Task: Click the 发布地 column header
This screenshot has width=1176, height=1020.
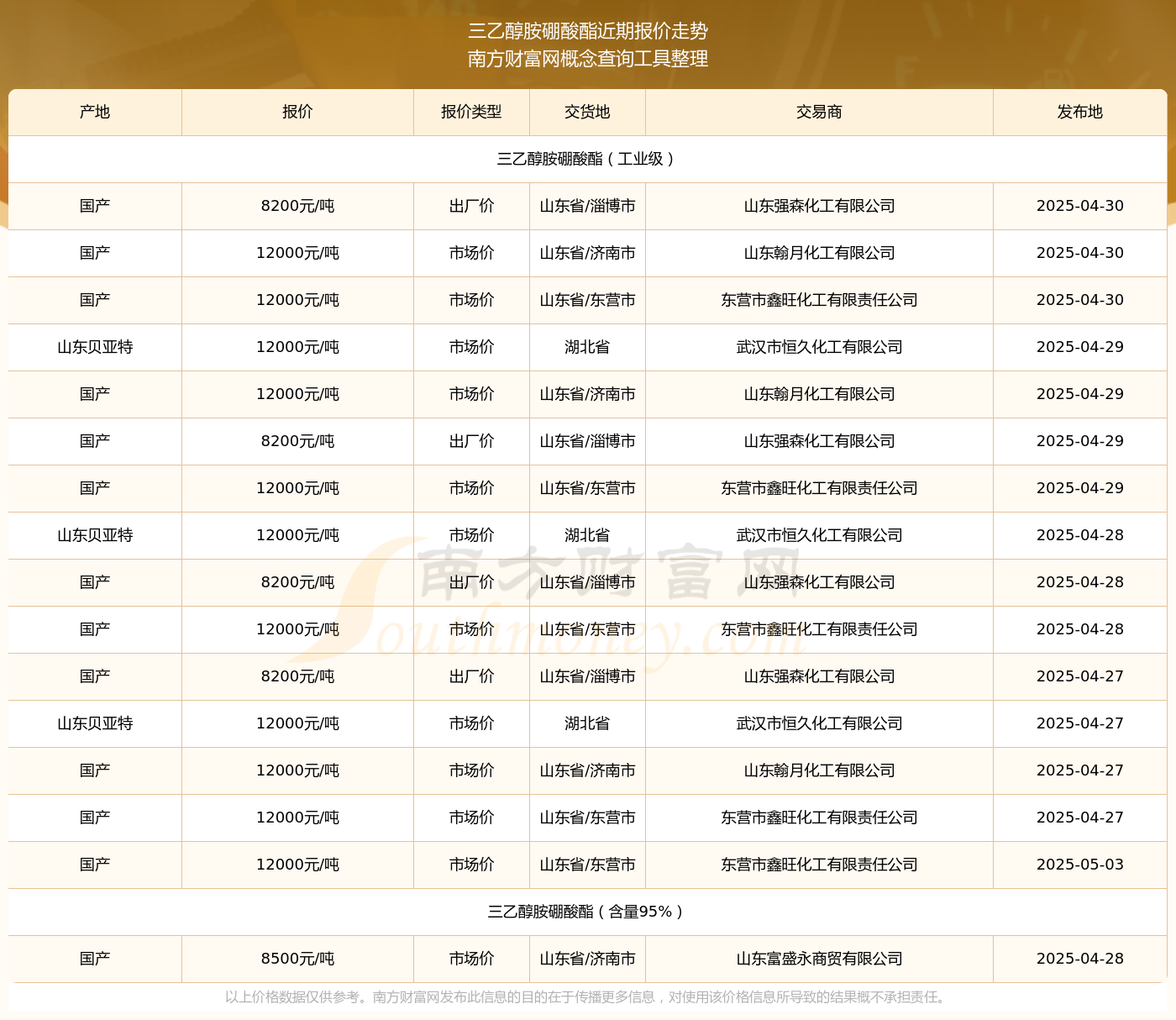Action: tap(1079, 112)
